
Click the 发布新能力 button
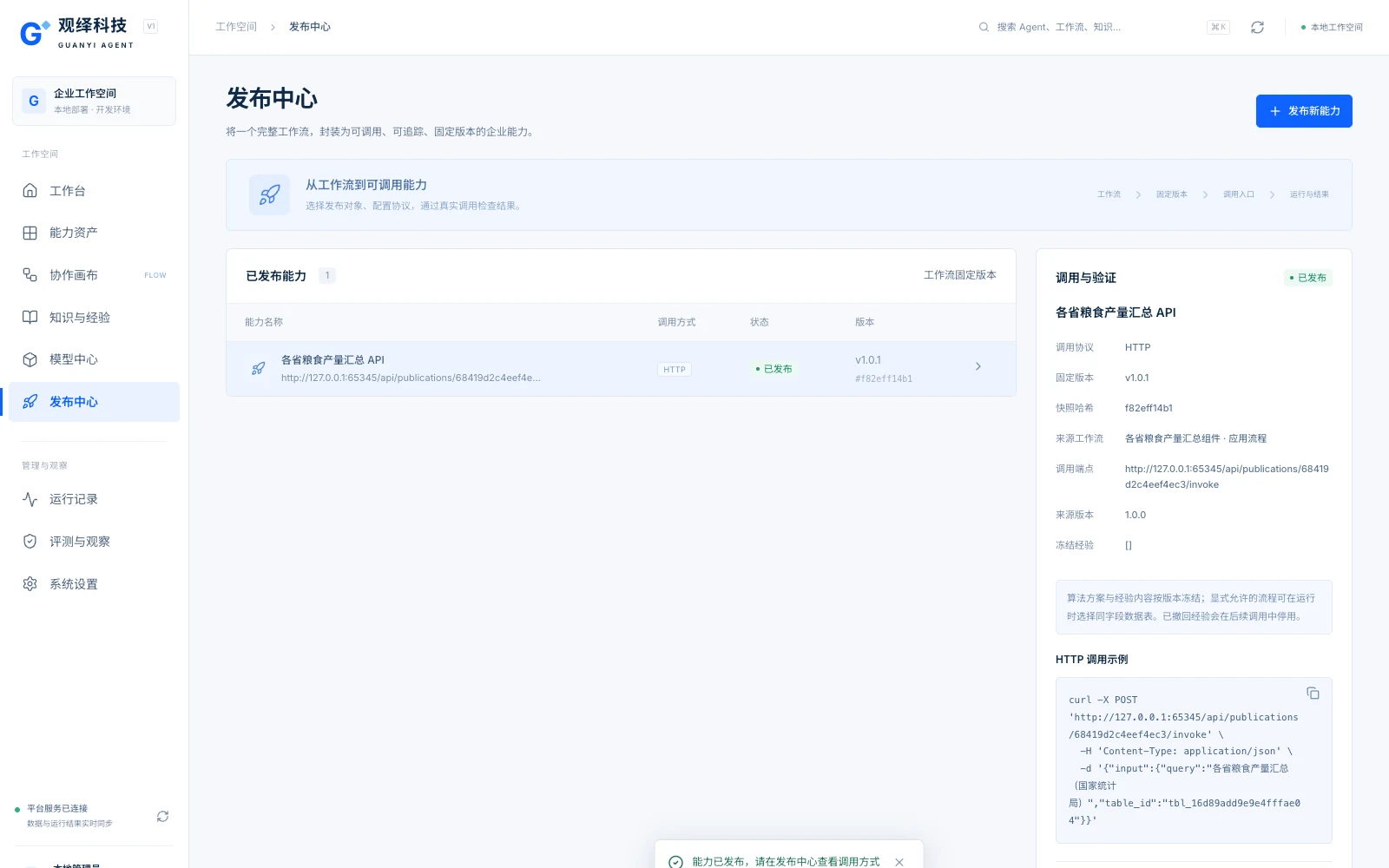(1304, 111)
